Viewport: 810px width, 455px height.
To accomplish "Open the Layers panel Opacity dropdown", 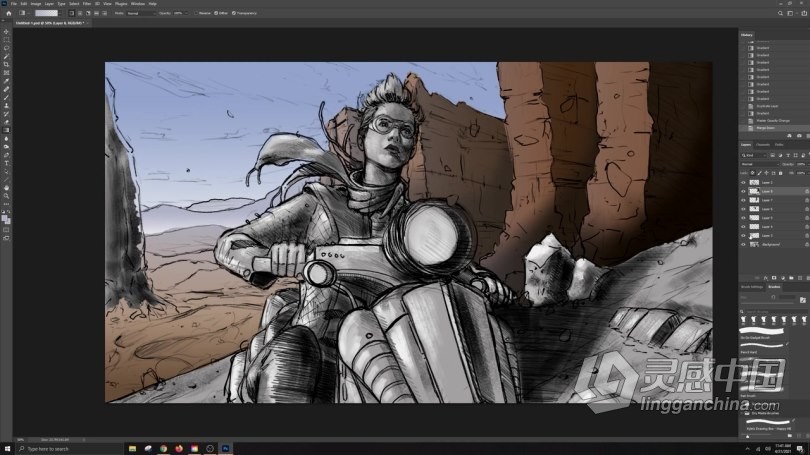I will [808, 164].
